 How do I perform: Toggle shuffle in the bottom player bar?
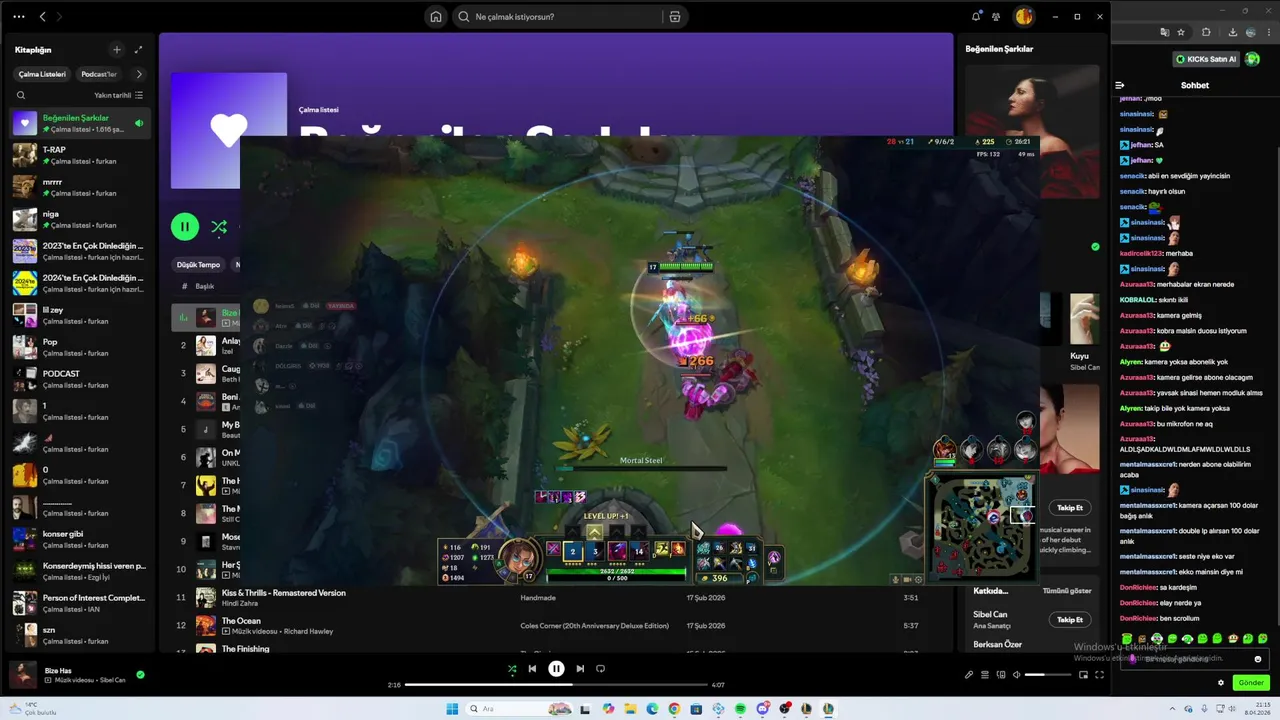tap(512, 669)
